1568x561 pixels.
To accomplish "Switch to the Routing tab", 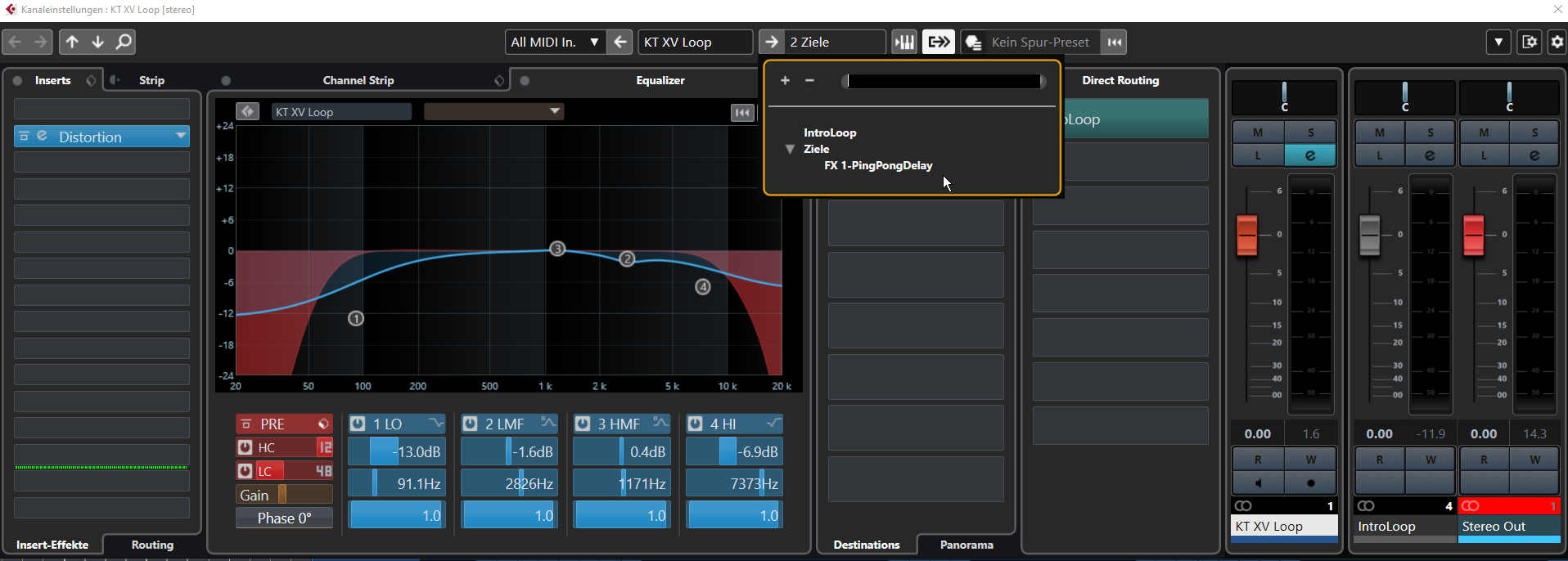I will tap(152, 545).
